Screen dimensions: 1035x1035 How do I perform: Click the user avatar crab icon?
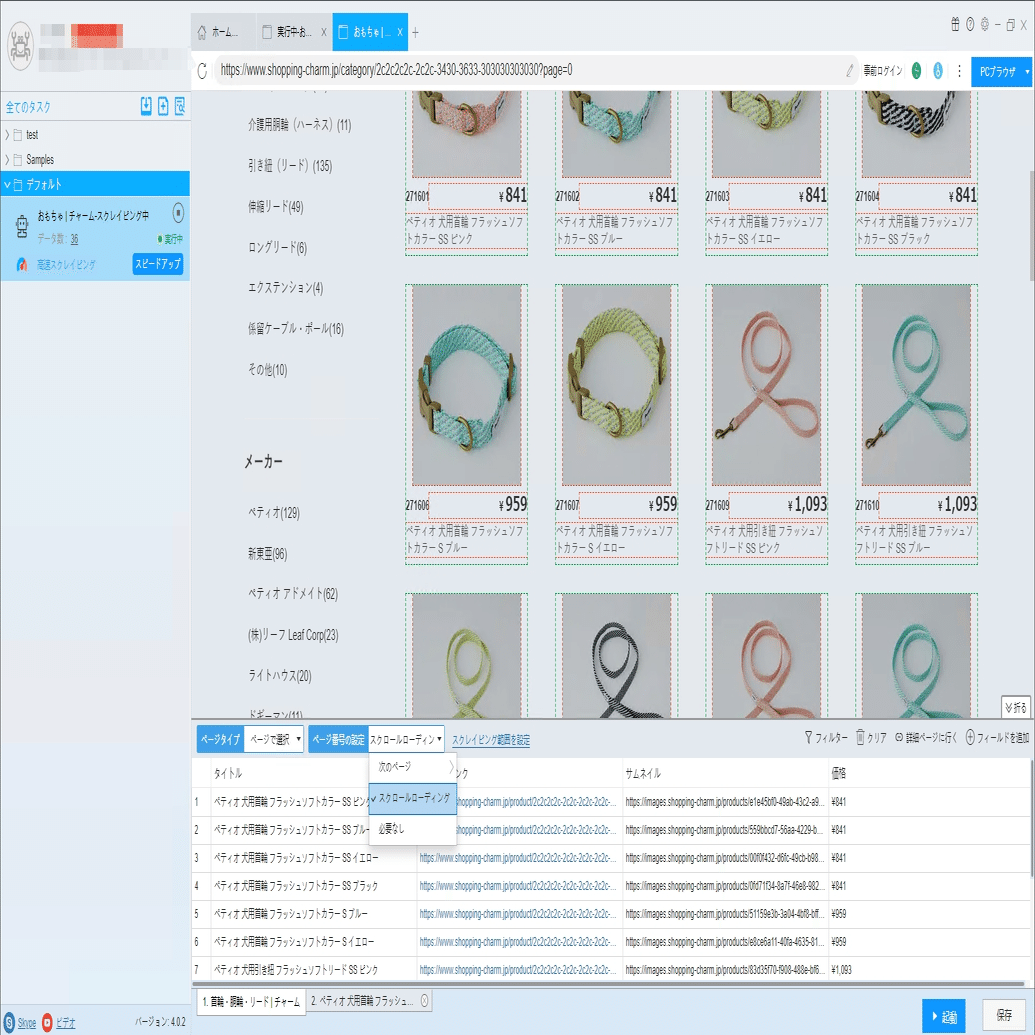coord(20,46)
